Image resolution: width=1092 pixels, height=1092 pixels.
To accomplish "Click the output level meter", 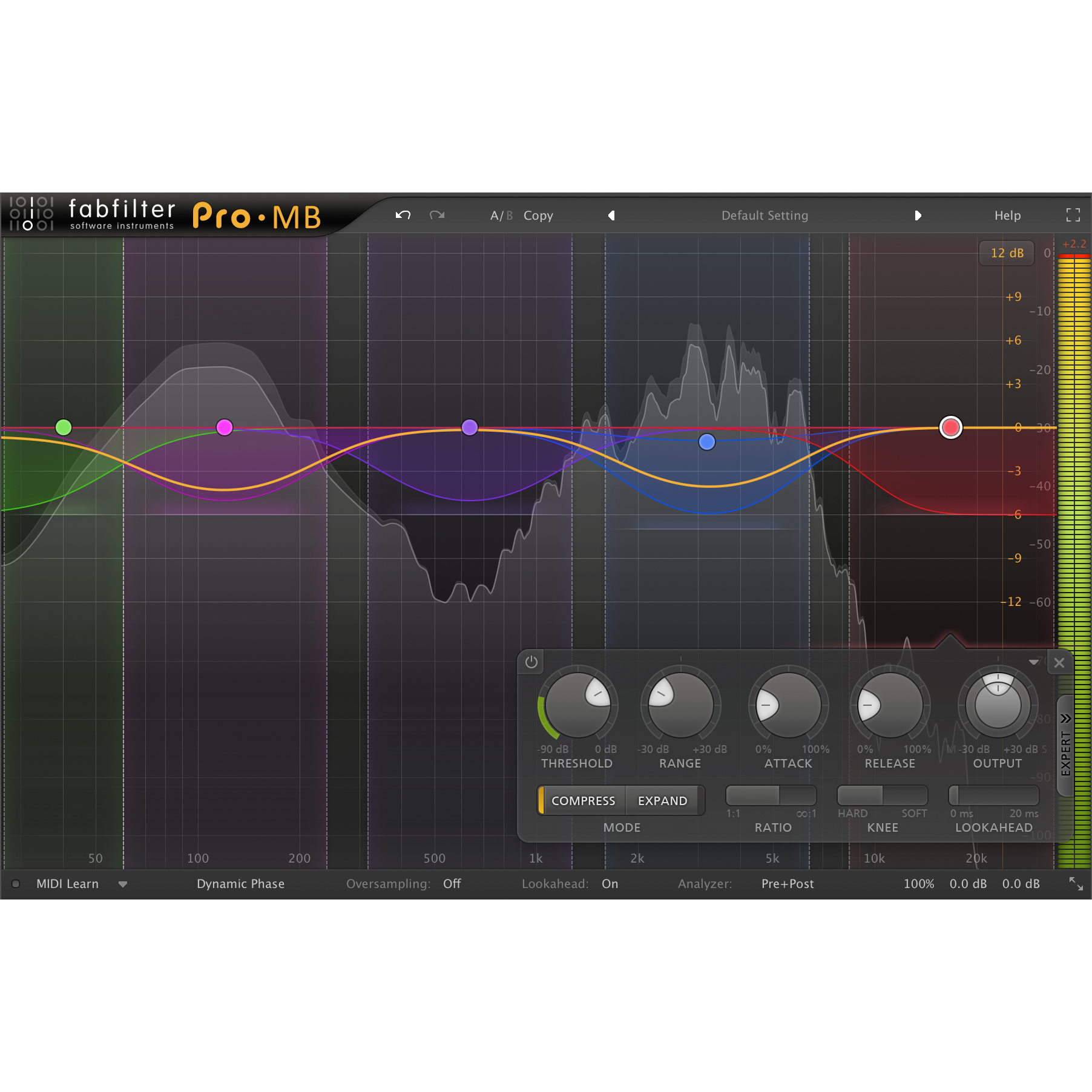I will pyautogui.click(x=1074, y=561).
